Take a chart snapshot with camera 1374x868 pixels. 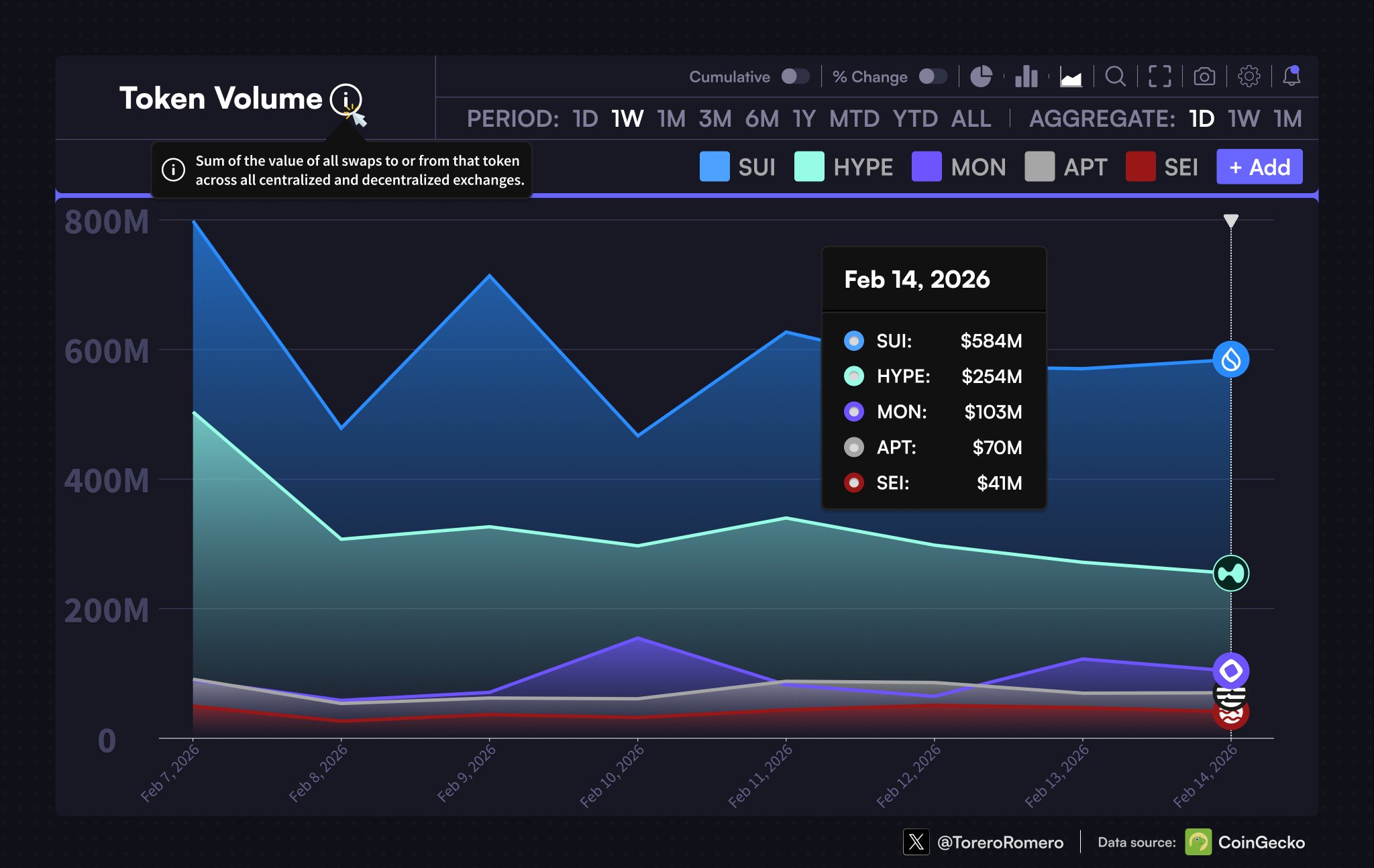[1204, 76]
